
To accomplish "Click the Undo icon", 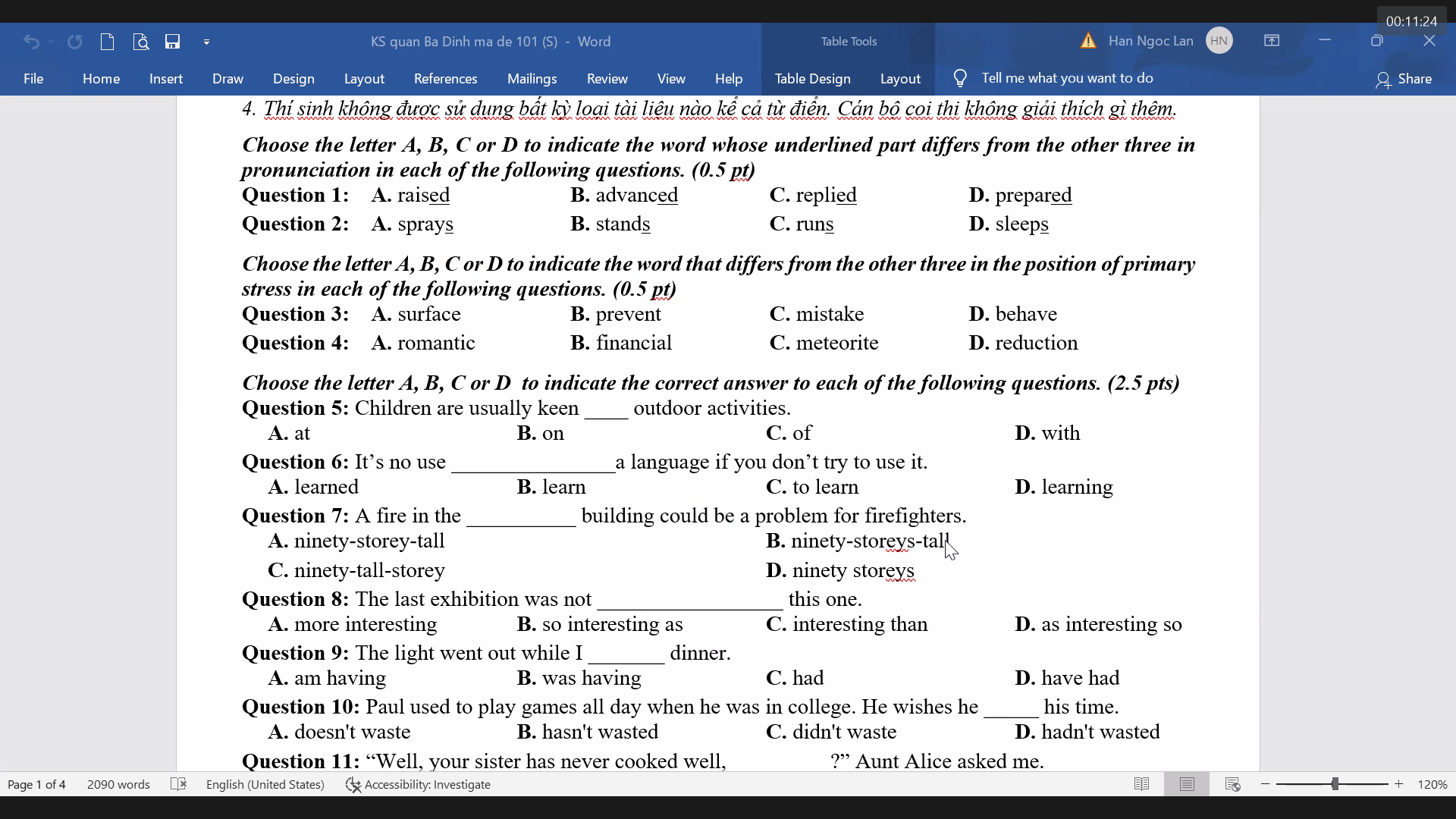I will point(31,41).
